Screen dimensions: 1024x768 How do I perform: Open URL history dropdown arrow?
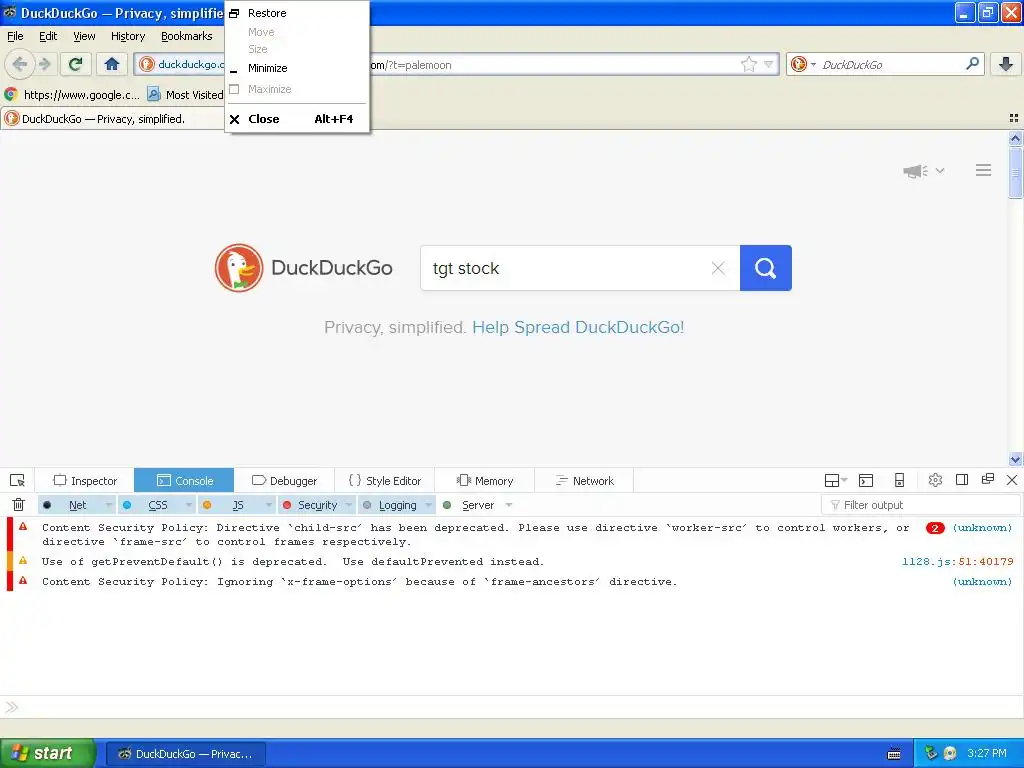click(x=769, y=64)
